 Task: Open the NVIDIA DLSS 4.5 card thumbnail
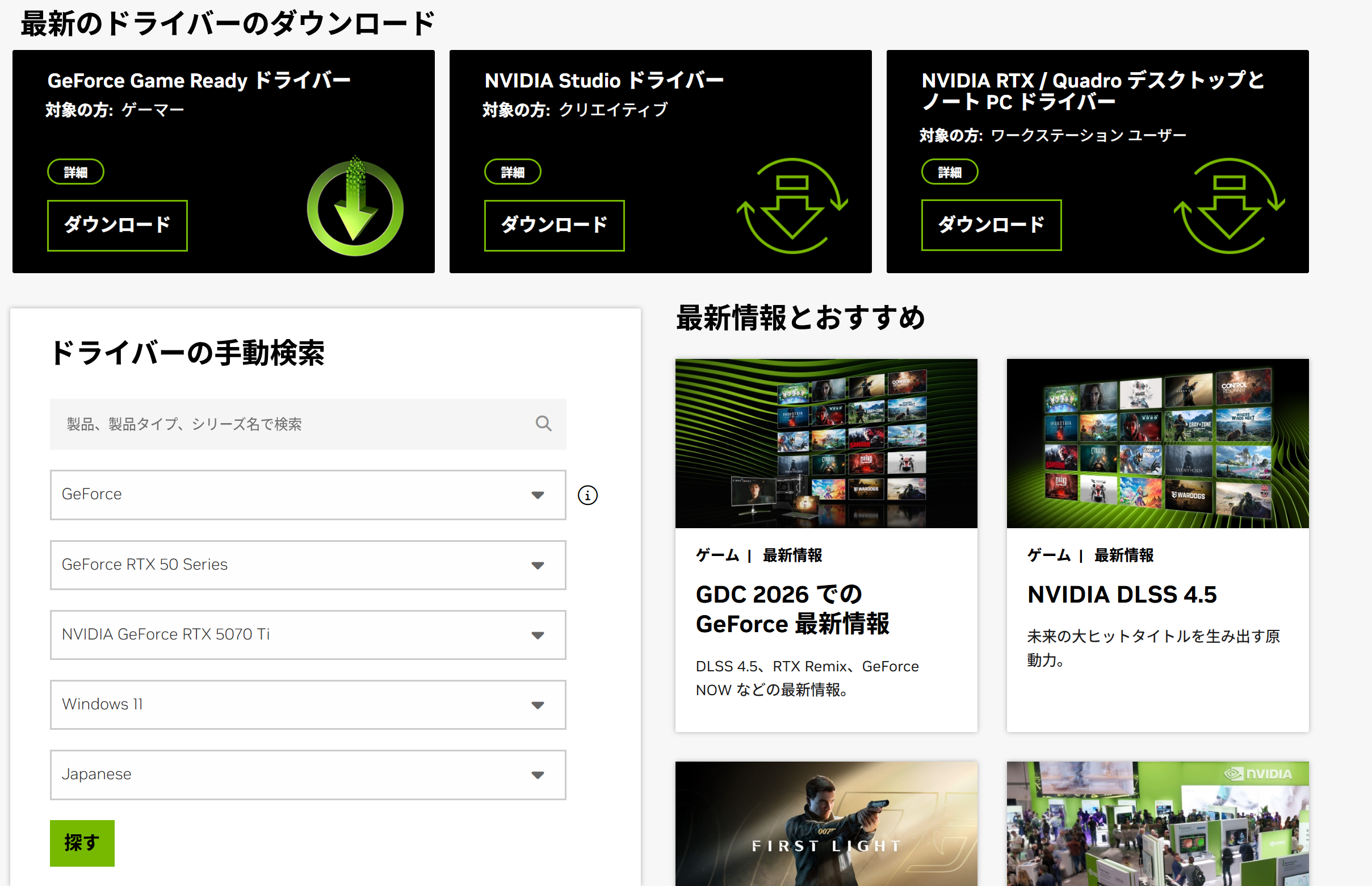coord(1157,443)
